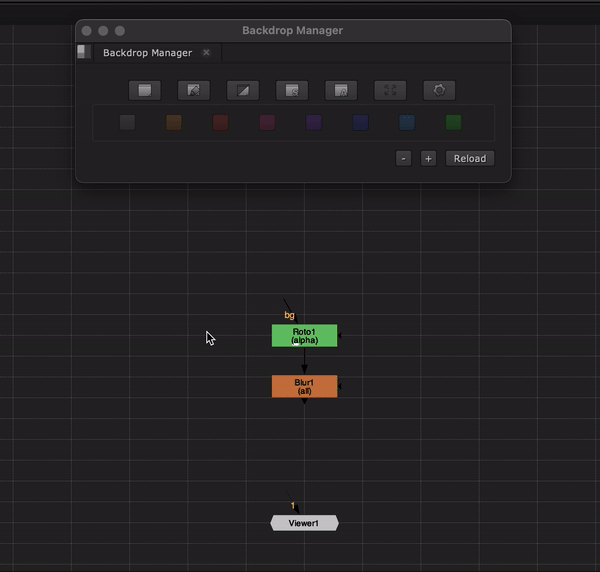Click the fit-to-frame expand icon
600x572 pixels.
coord(390,90)
